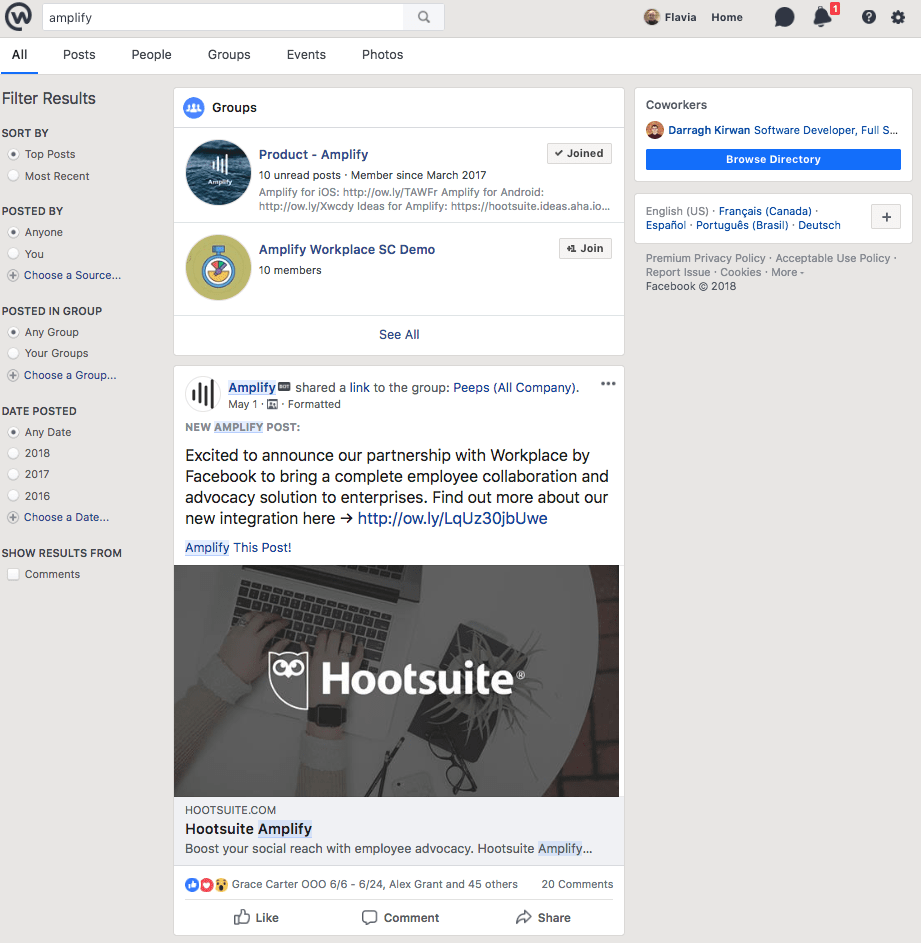Screen dimensions: 921x943
Task: Select You under Posted By
Action: (13, 254)
